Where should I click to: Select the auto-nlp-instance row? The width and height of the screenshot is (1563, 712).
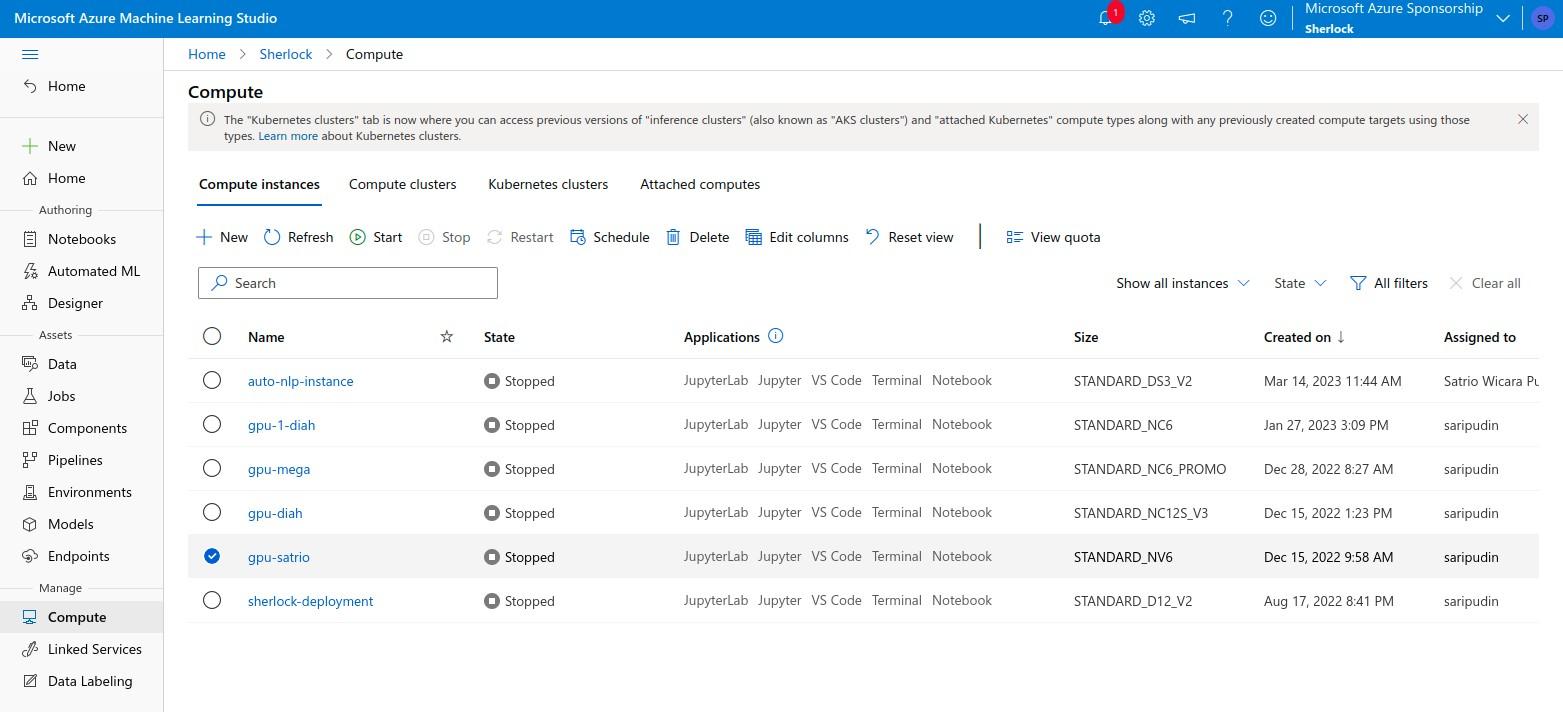click(x=212, y=380)
